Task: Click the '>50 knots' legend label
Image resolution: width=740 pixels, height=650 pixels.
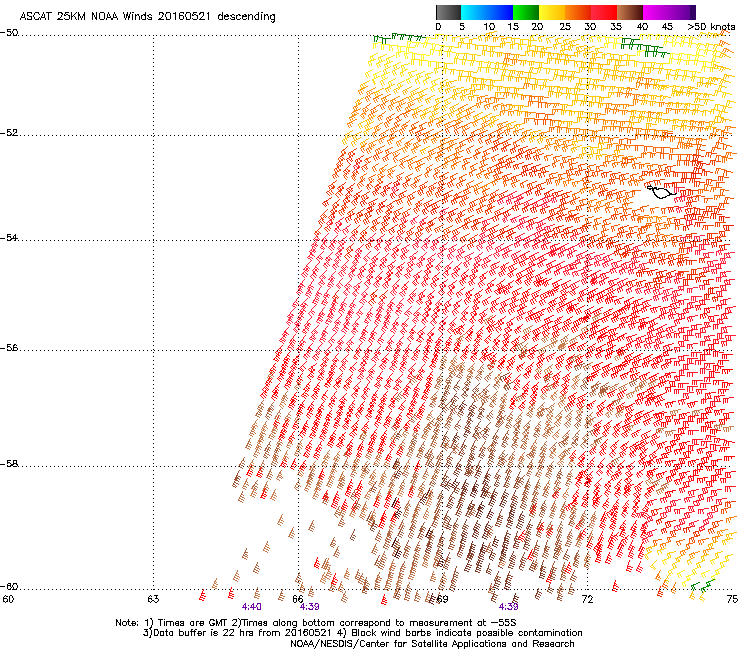Action: click(711, 27)
